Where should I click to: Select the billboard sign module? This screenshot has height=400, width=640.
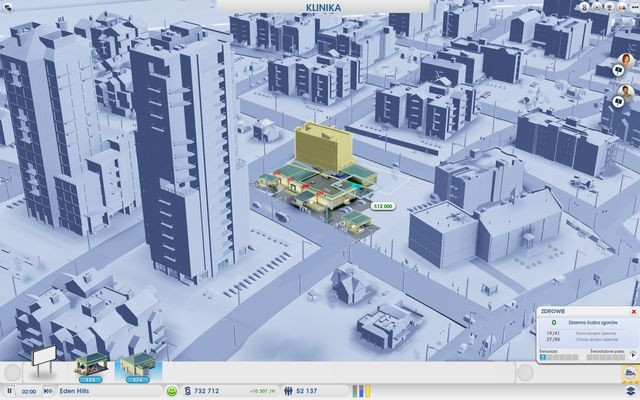coord(44,361)
